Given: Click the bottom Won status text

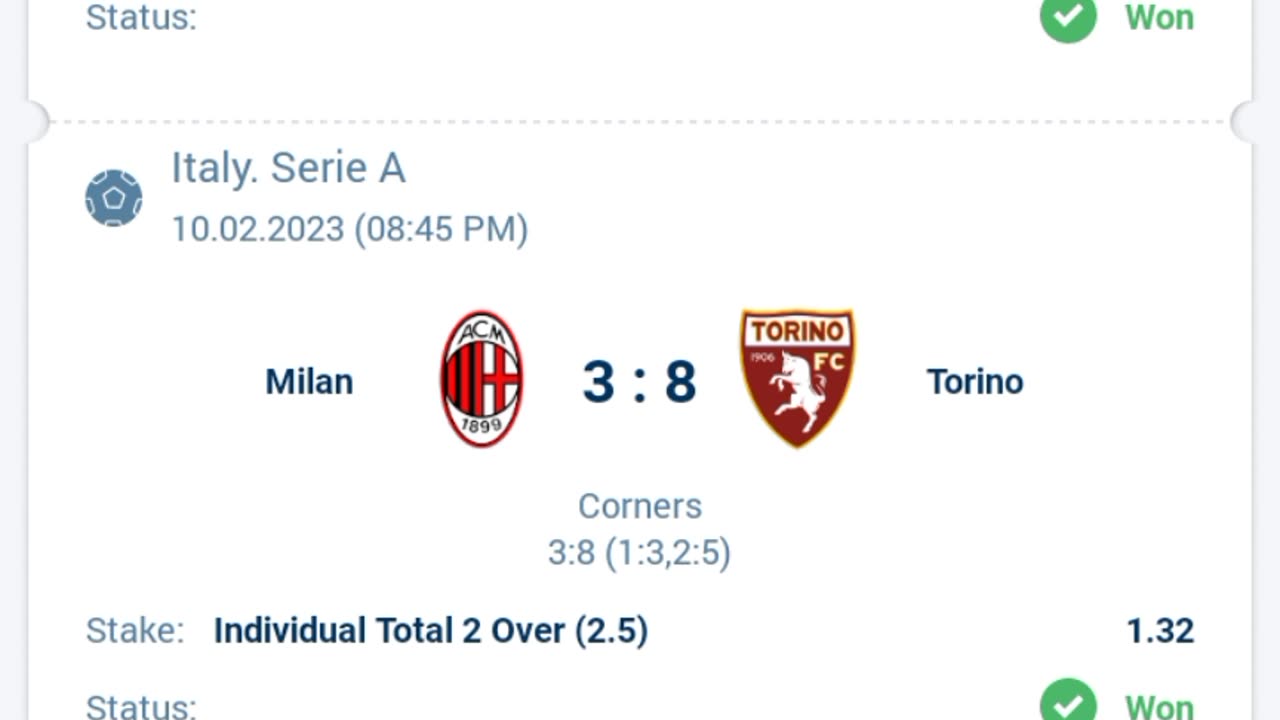Looking at the screenshot, I should pyautogui.click(x=1159, y=706).
